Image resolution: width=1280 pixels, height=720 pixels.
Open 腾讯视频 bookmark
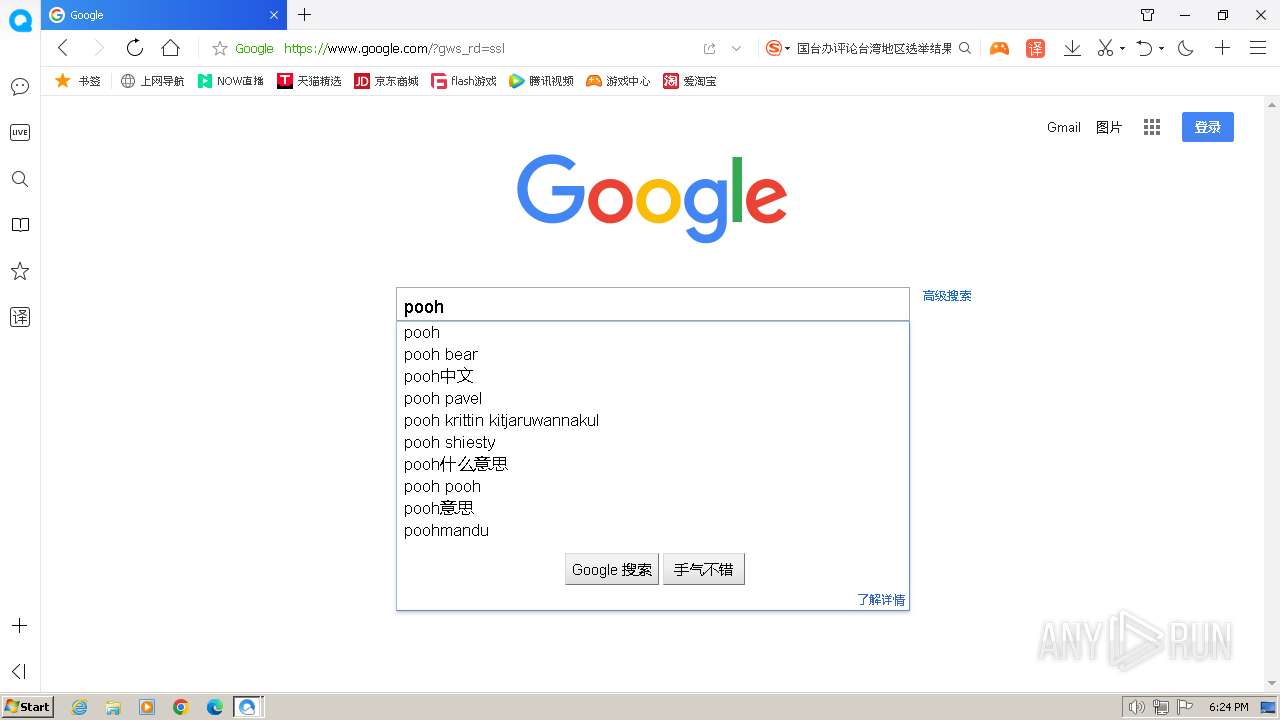coord(541,81)
